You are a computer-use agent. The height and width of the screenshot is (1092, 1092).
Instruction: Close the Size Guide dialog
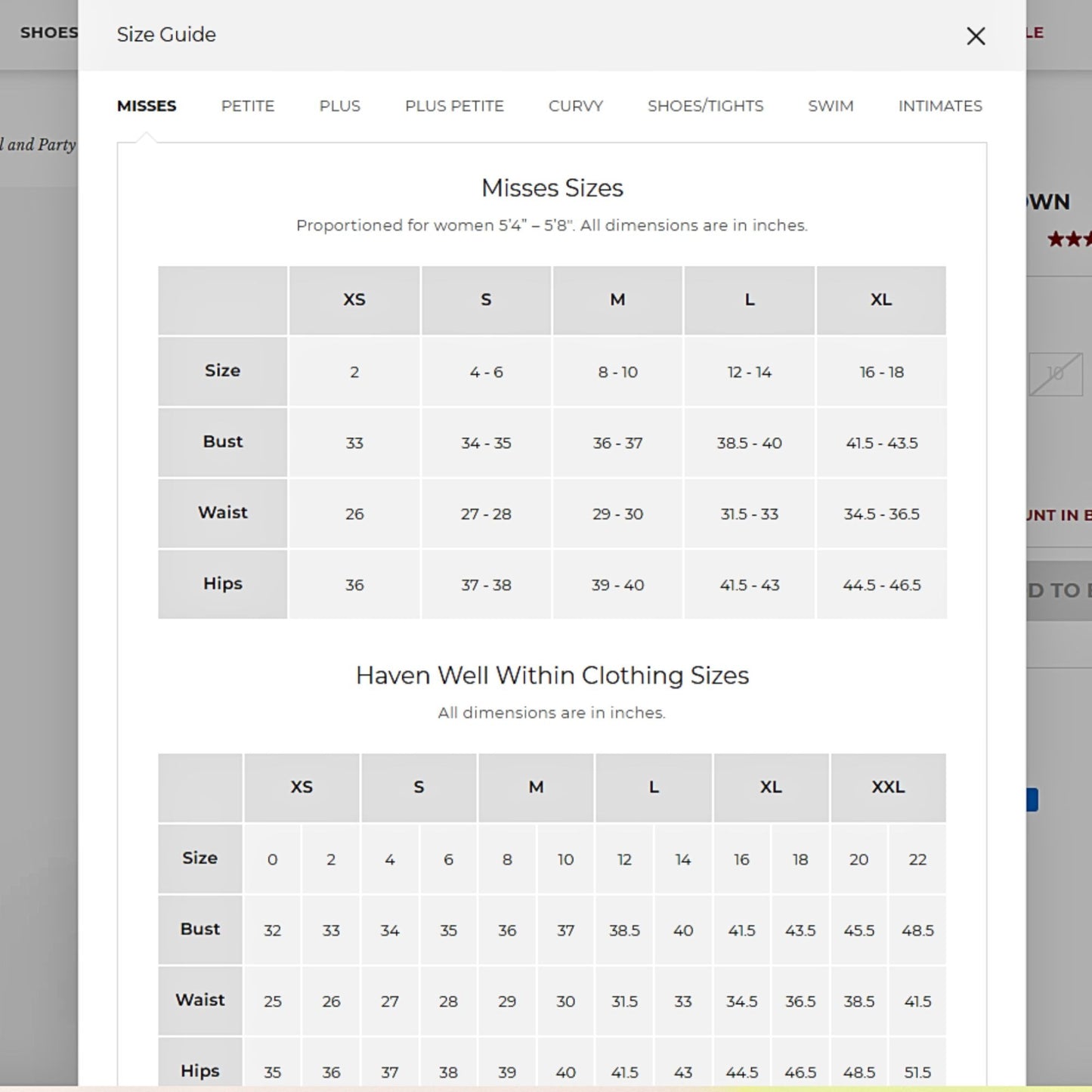tap(975, 36)
